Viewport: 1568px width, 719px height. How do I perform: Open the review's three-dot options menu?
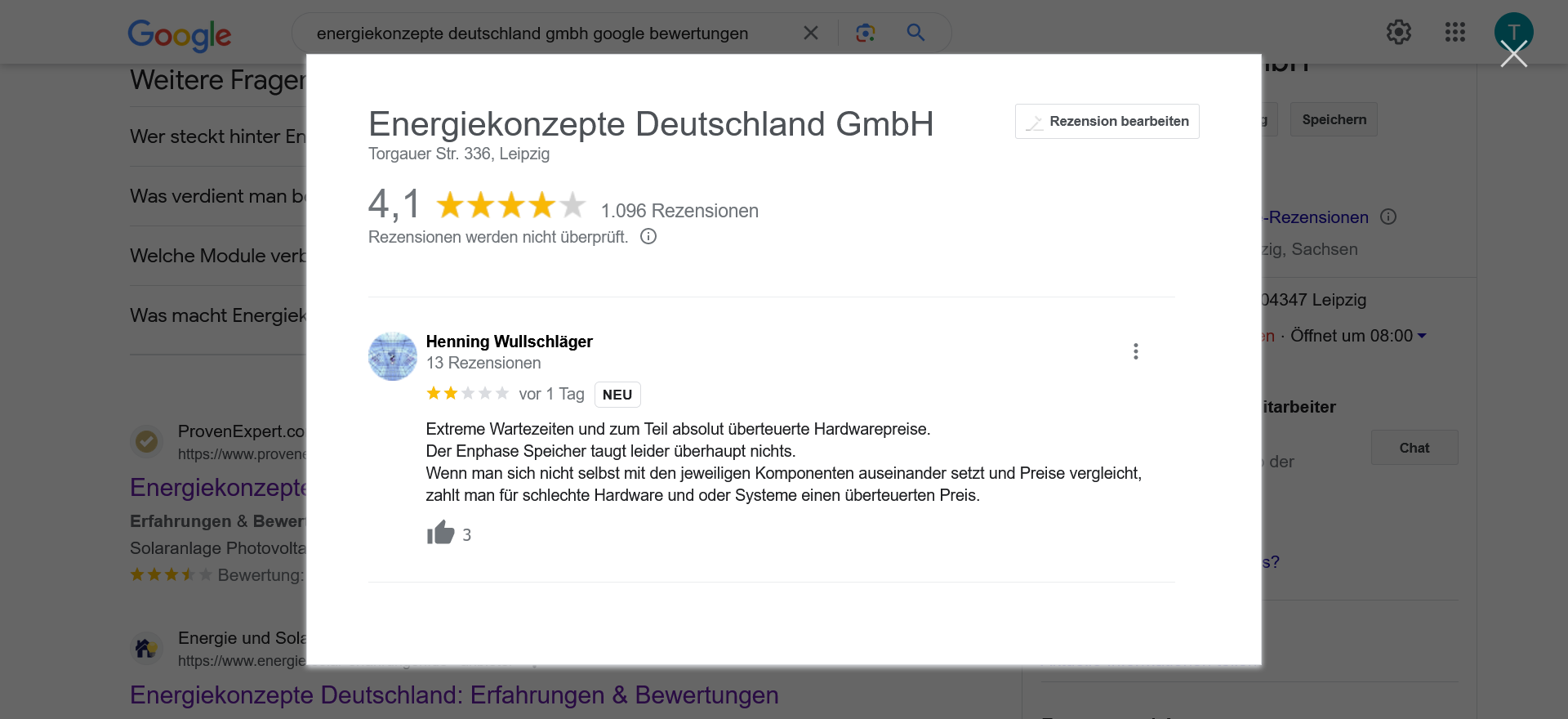point(1135,351)
